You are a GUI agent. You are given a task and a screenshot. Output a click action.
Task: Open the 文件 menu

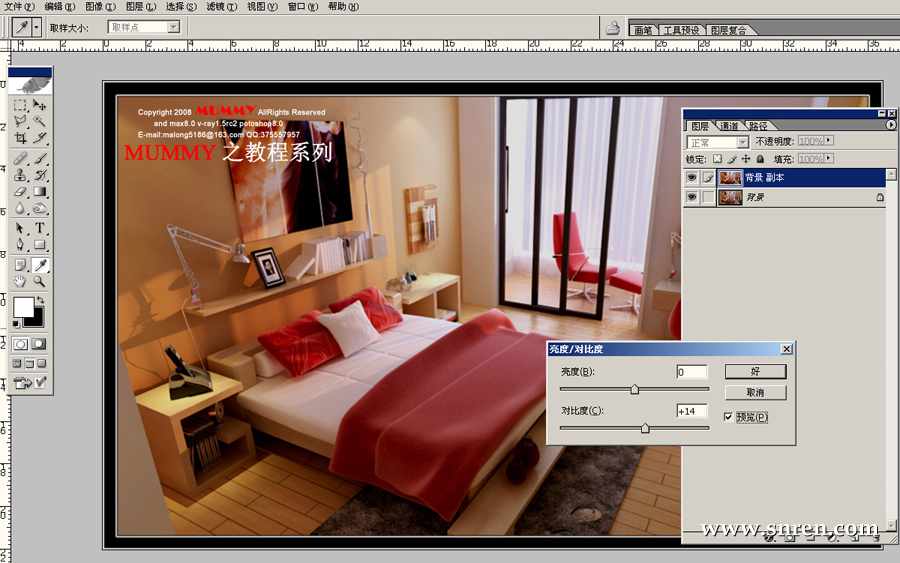pyautogui.click(x=20, y=6)
